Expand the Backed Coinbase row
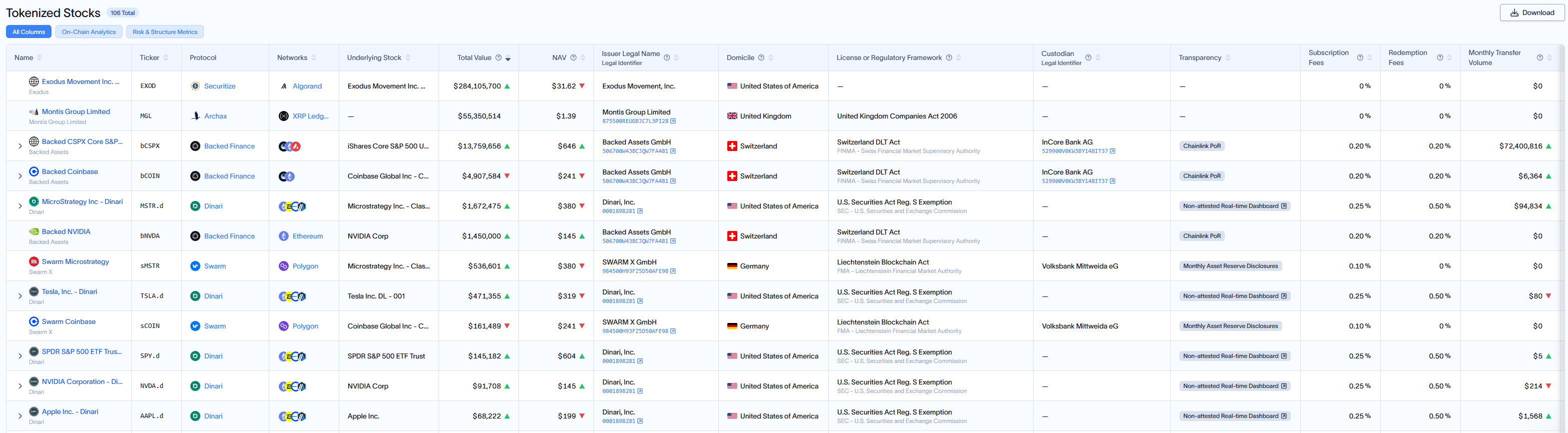Image resolution: width=1568 pixels, height=433 pixels. click(x=20, y=176)
